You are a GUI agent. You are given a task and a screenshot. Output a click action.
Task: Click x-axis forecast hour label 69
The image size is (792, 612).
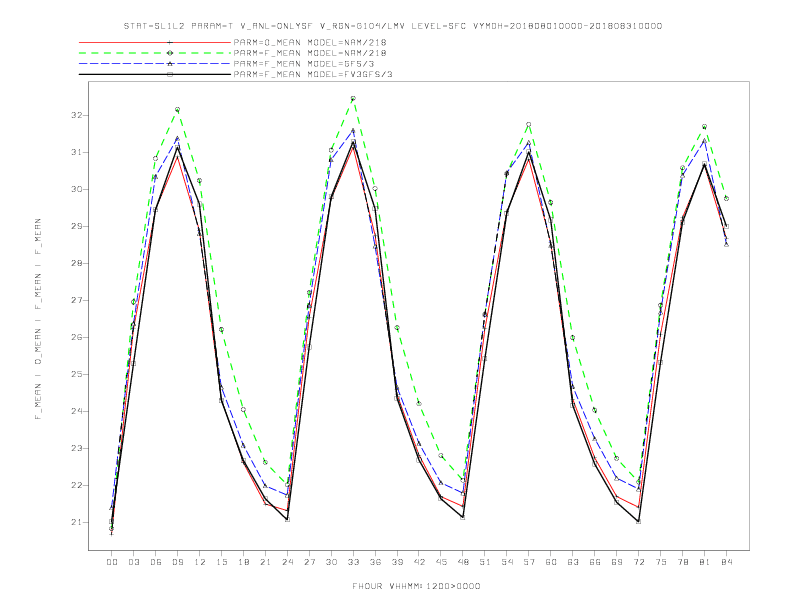pyautogui.click(x=617, y=562)
